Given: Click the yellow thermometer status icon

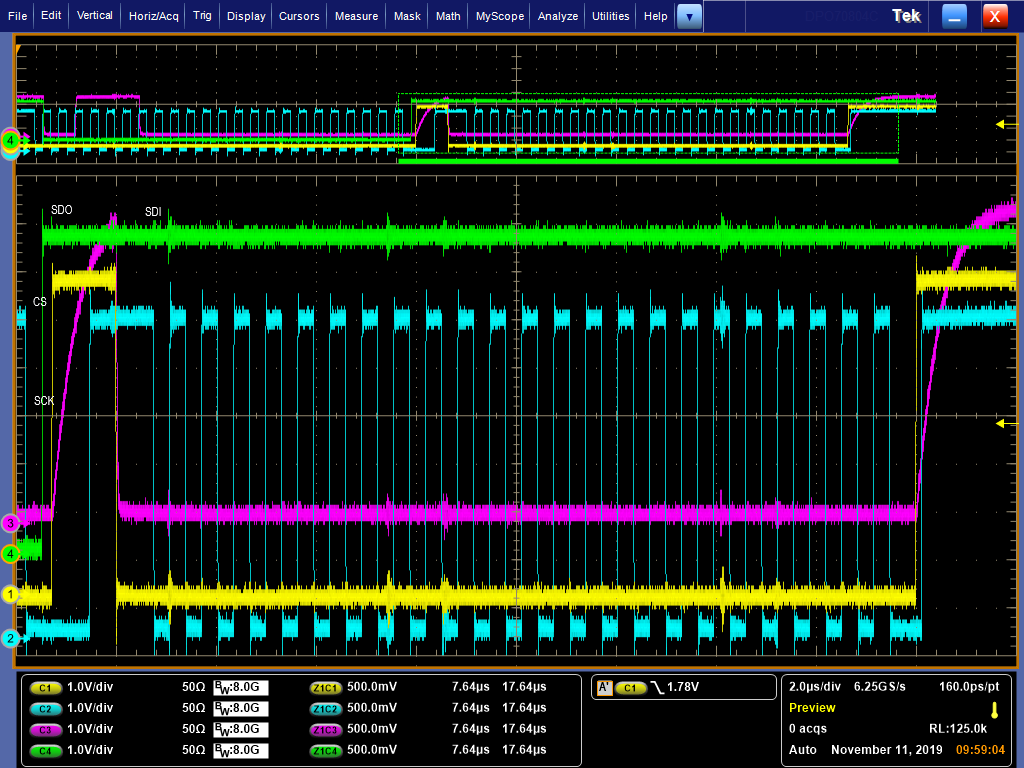Looking at the screenshot, I should 994,710.
